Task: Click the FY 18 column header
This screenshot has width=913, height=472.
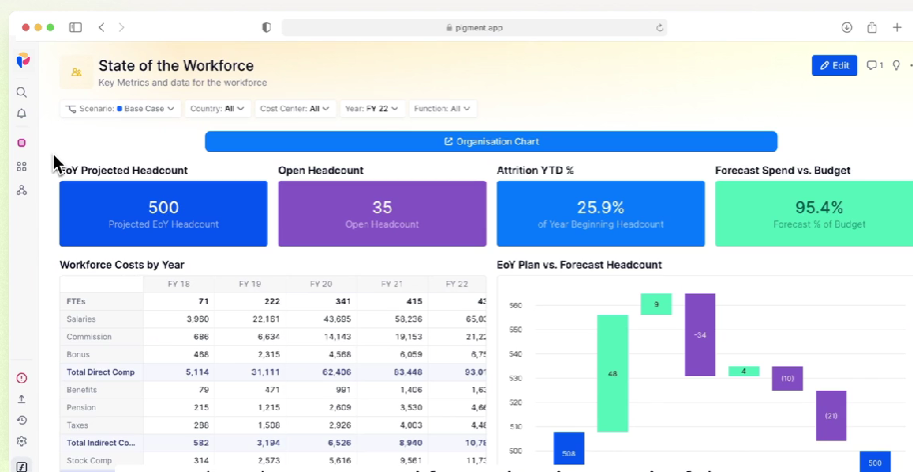Action: point(178,284)
